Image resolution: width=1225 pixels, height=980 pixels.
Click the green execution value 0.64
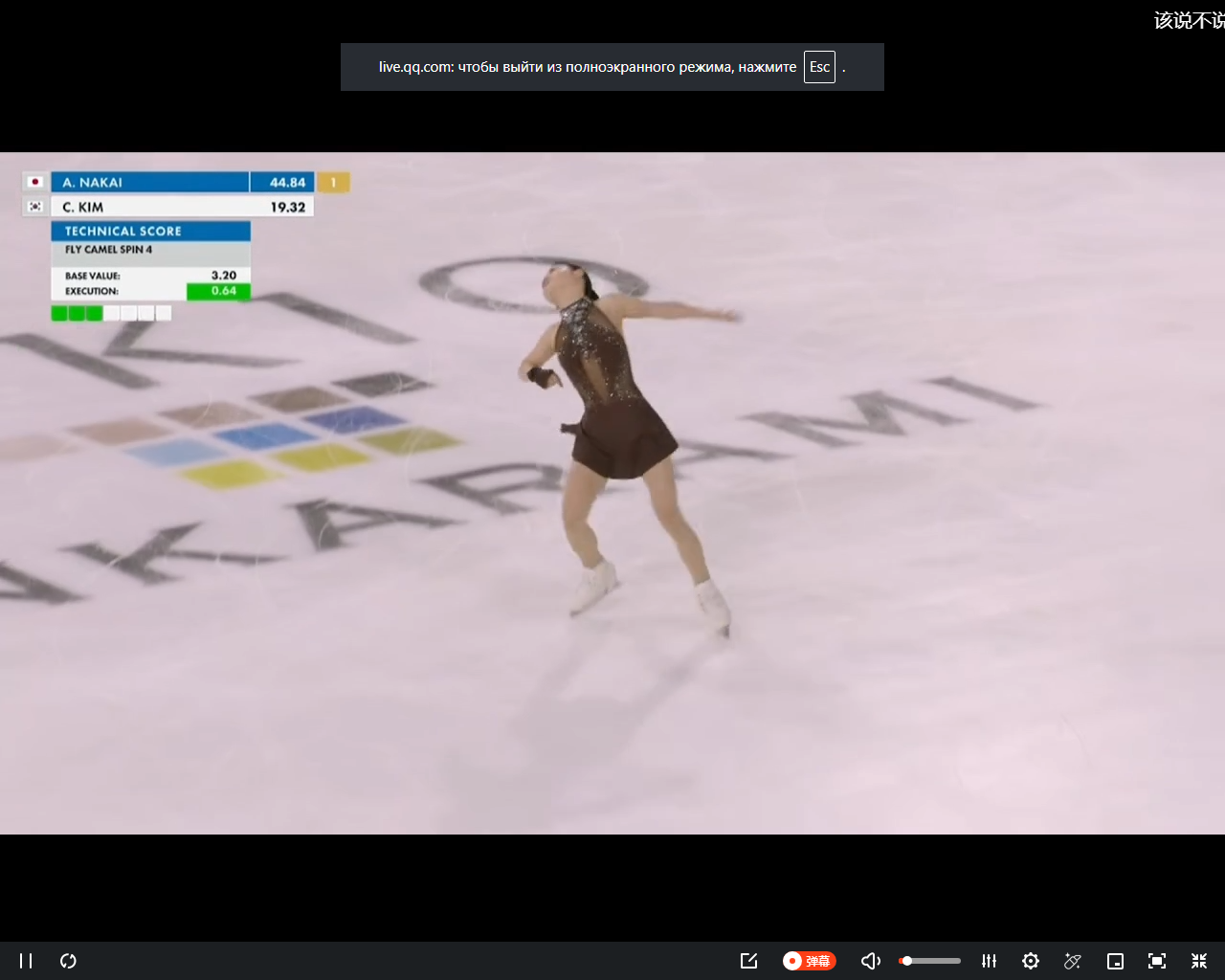[x=218, y=291]
